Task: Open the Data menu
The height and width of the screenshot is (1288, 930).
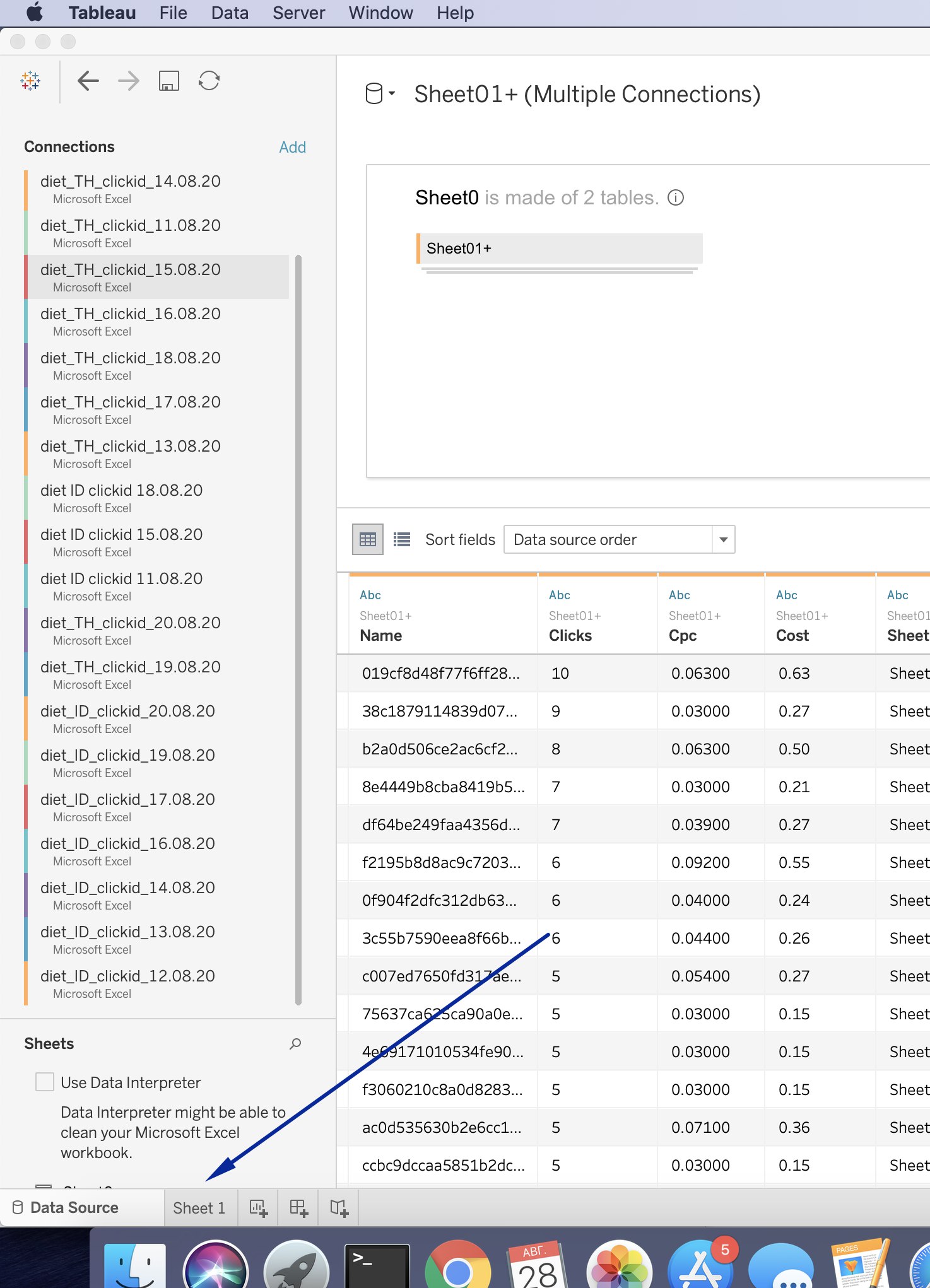Action: pyautogui.click(x=230, y=13)
